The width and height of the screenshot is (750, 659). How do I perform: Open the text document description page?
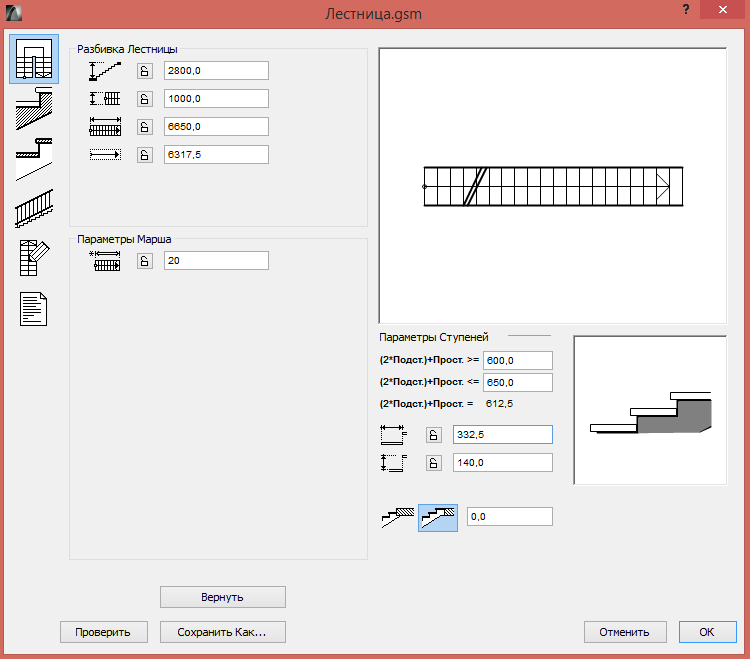coord(33,309)
